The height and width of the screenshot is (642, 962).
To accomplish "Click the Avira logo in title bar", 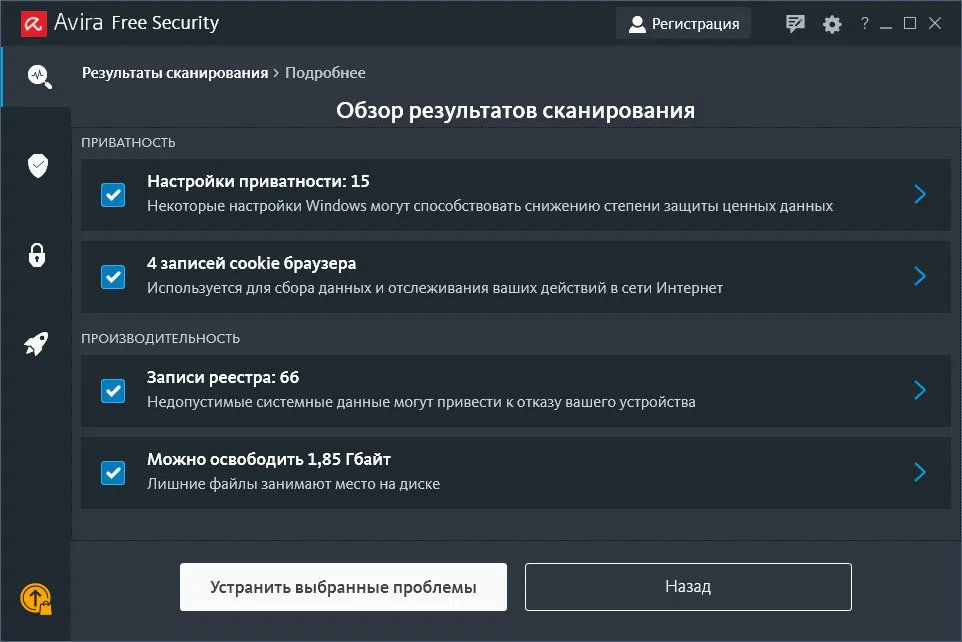I will pos(31,23).
